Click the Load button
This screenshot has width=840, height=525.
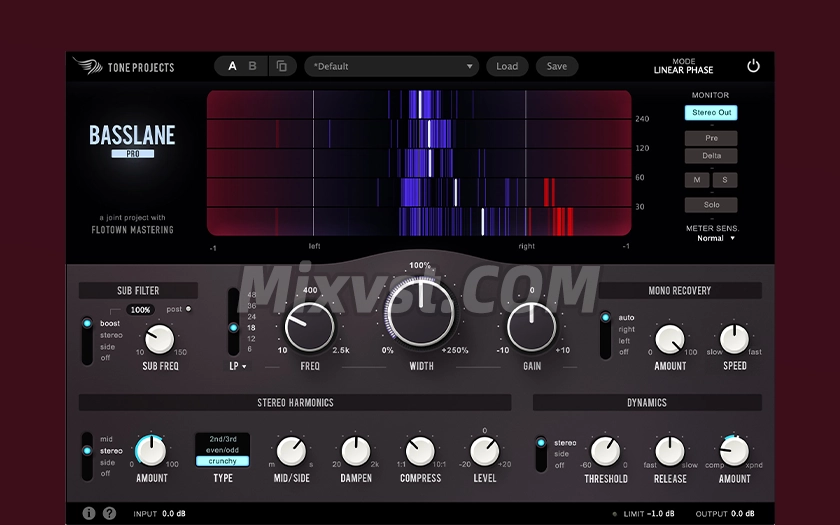[507, 66]
